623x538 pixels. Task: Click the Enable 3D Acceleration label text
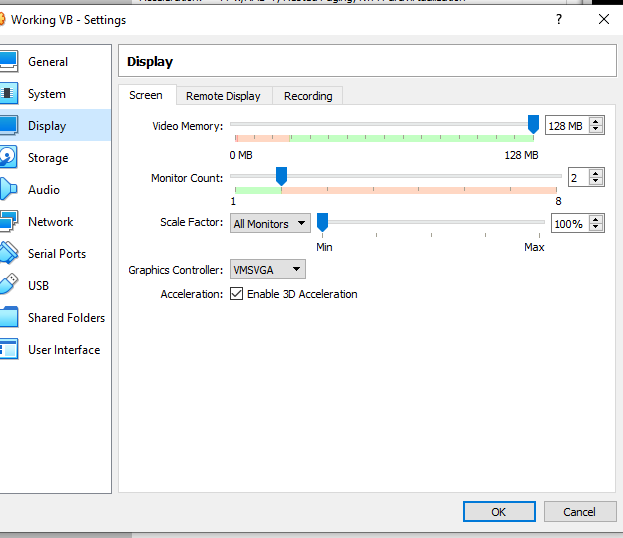(x=302, y=294)
